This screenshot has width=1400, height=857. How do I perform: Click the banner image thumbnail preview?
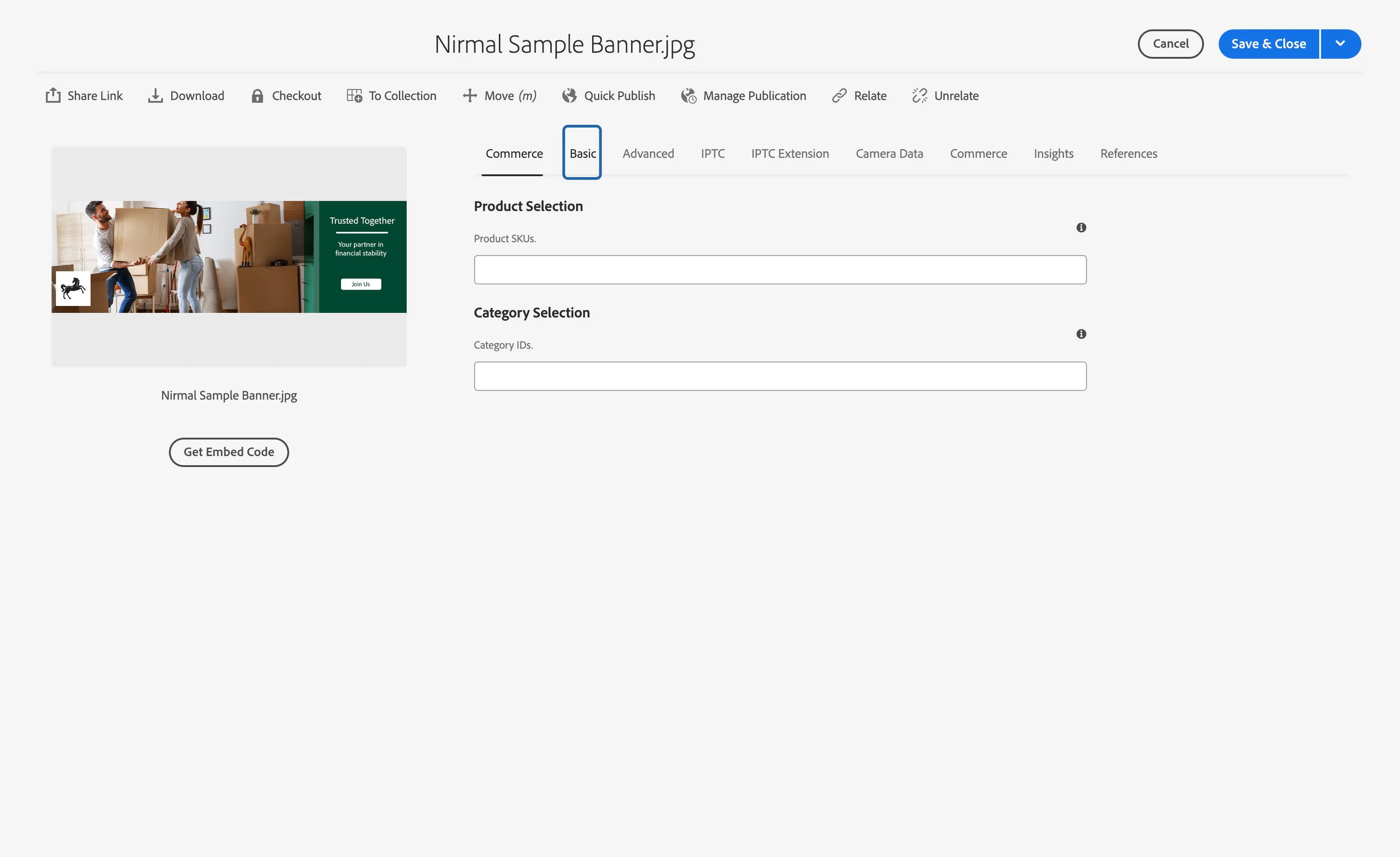click(229, 257)
